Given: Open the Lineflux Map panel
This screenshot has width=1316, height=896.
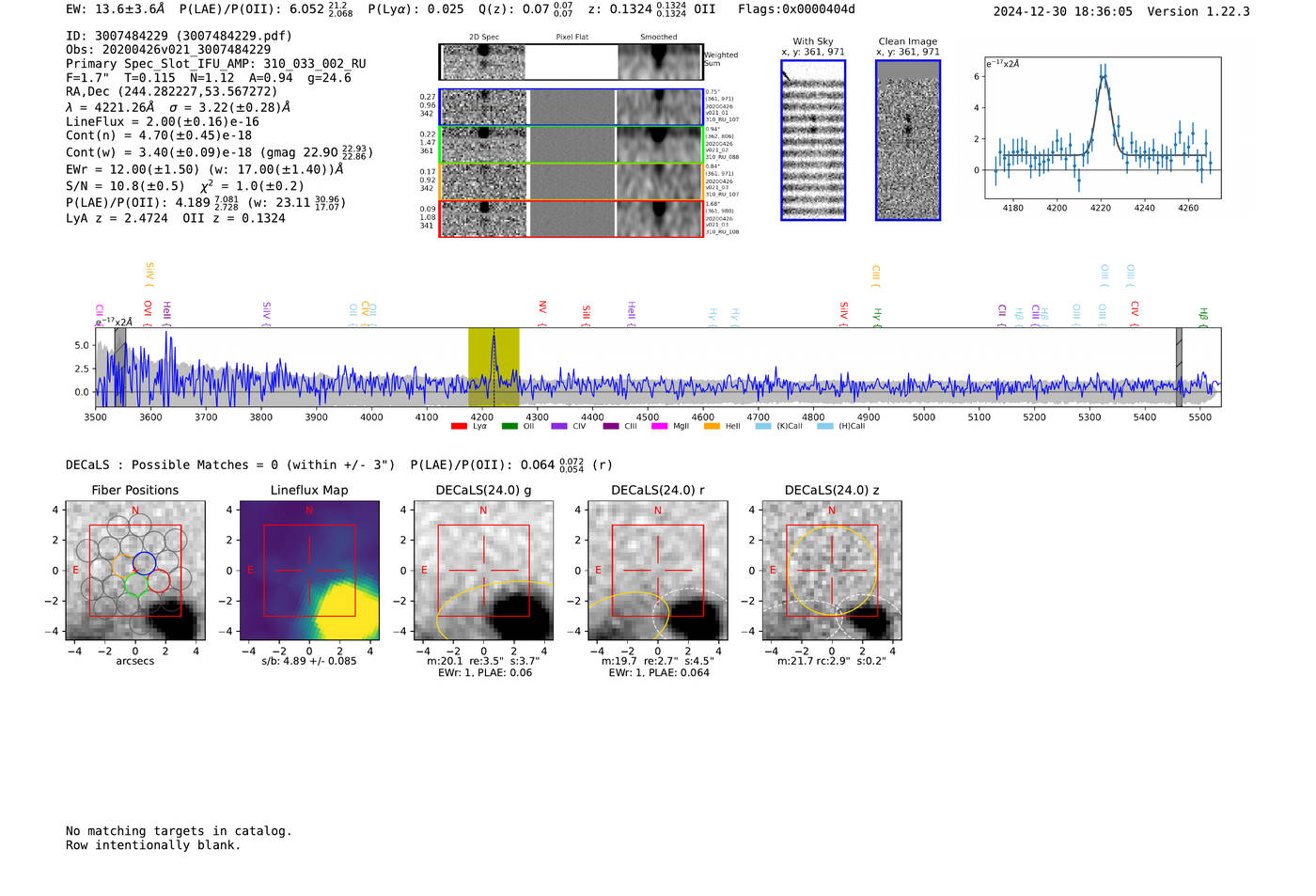Looking at the screenshot, I should [309, 571].
